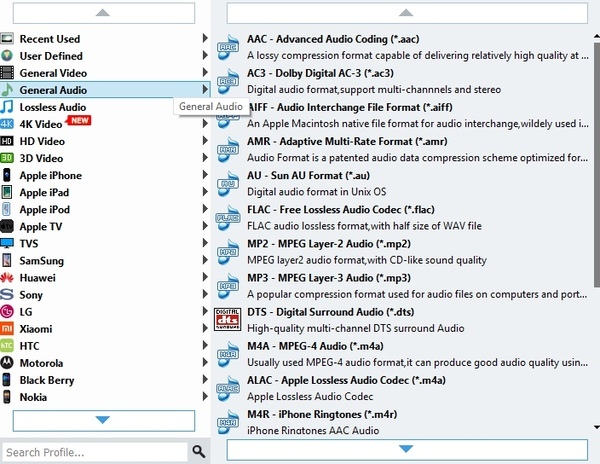
Task: Click the DTS Digital Surround icon
Action: (x=229, y=319)
